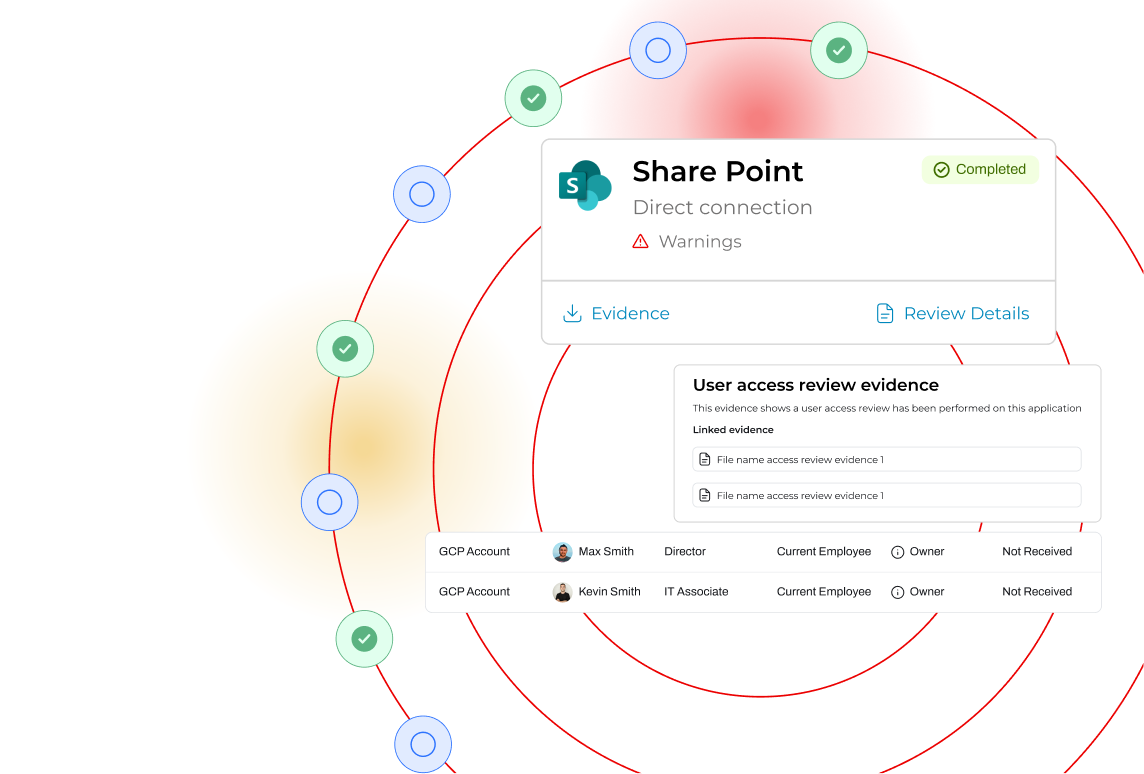This screenshot has height=774, width=1144.
Task: Click the checkmark icon inside the Completed badge
Action: coord(941,170)
